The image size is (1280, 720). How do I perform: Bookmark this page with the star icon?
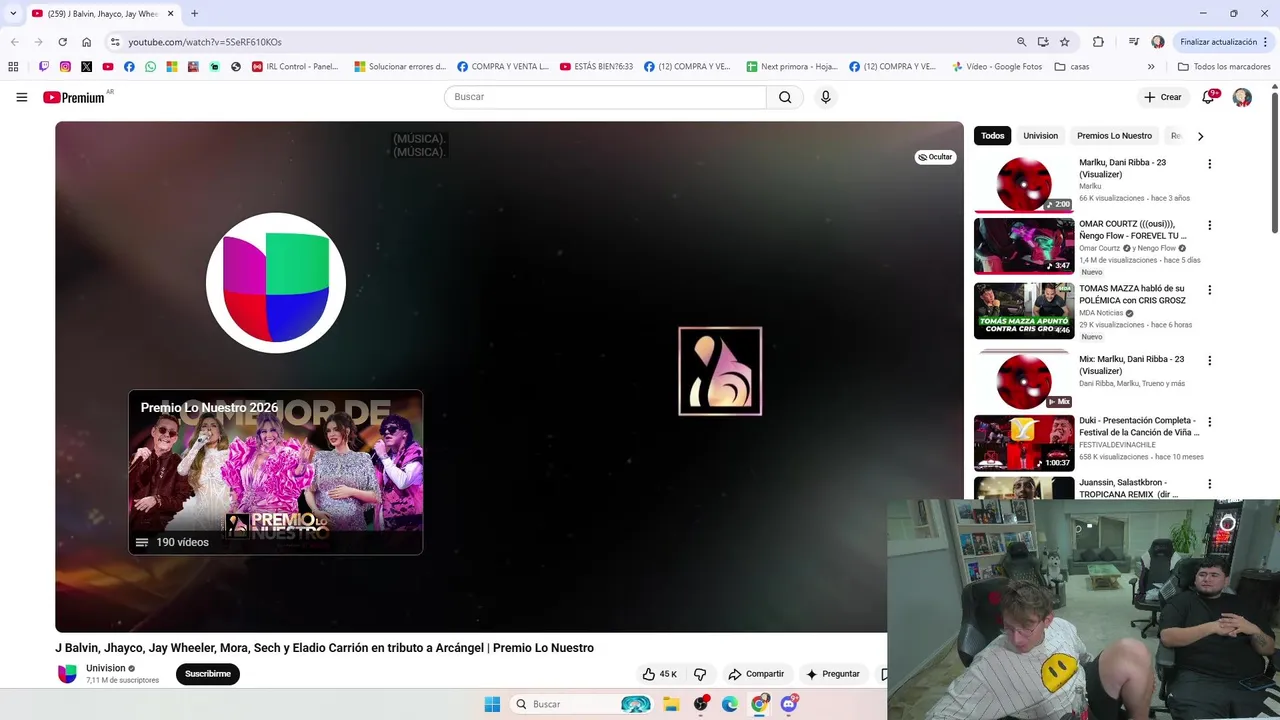tap(1064, 42)
